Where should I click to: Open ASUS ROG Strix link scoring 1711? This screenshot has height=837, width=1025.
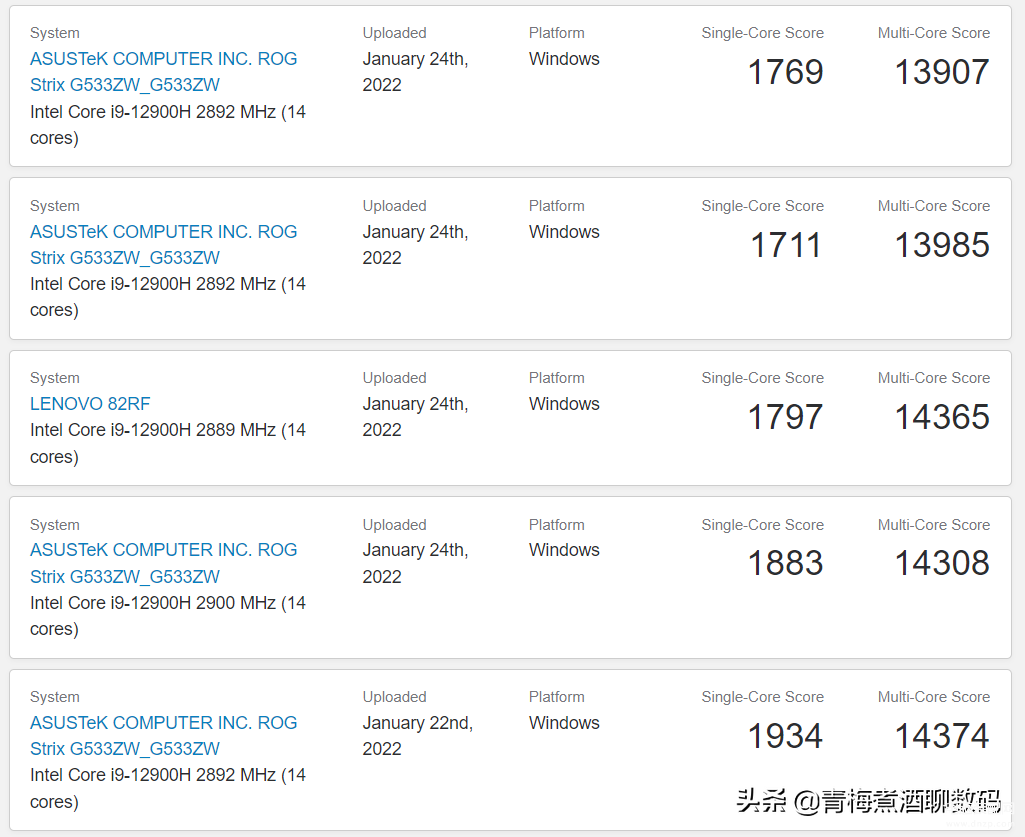coord(163,245)
